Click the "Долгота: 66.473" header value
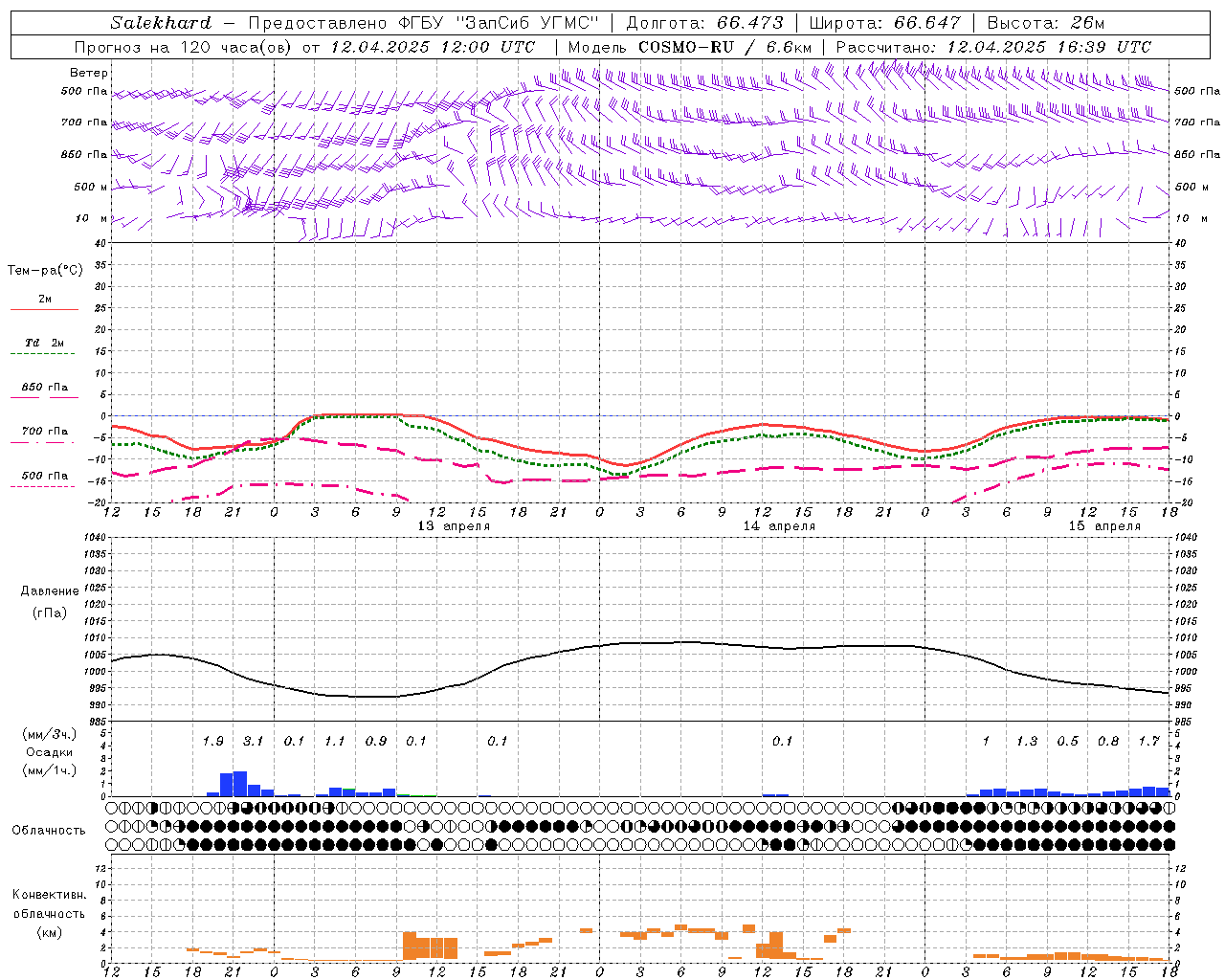The width and height of the screenshot is (1225, 980). pyautogui.click(x=704, y=23)
